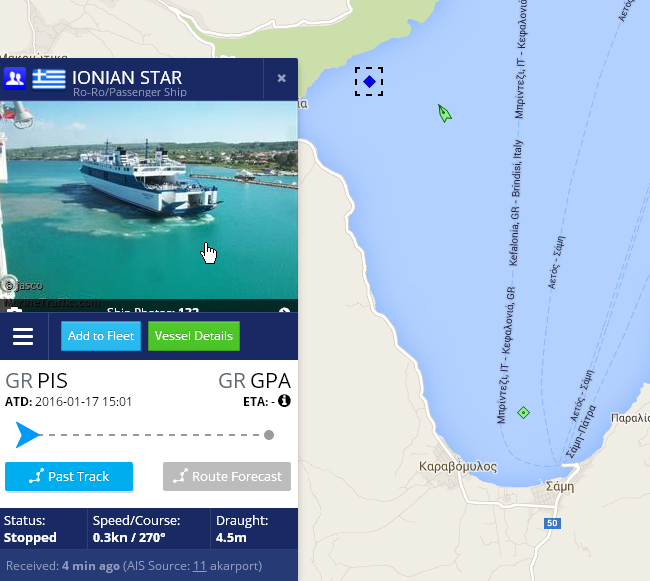
Task: Click the road 50 shield marker
Action: [552, 523]
